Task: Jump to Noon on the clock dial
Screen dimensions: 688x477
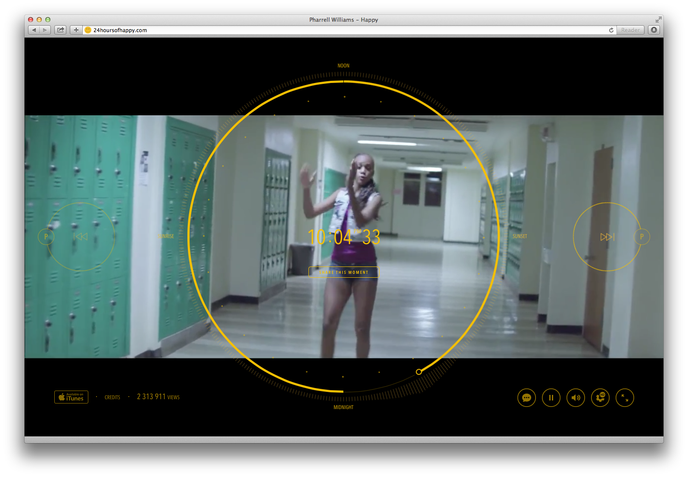Action: coord(343,66)
